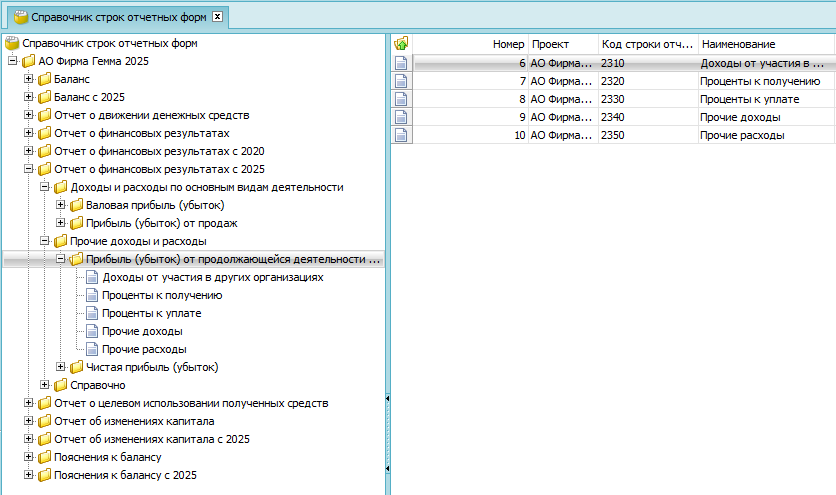Select Пояснения к балансу tree item
The width and height of the screenshot is (836, 495).
point(108,457)
